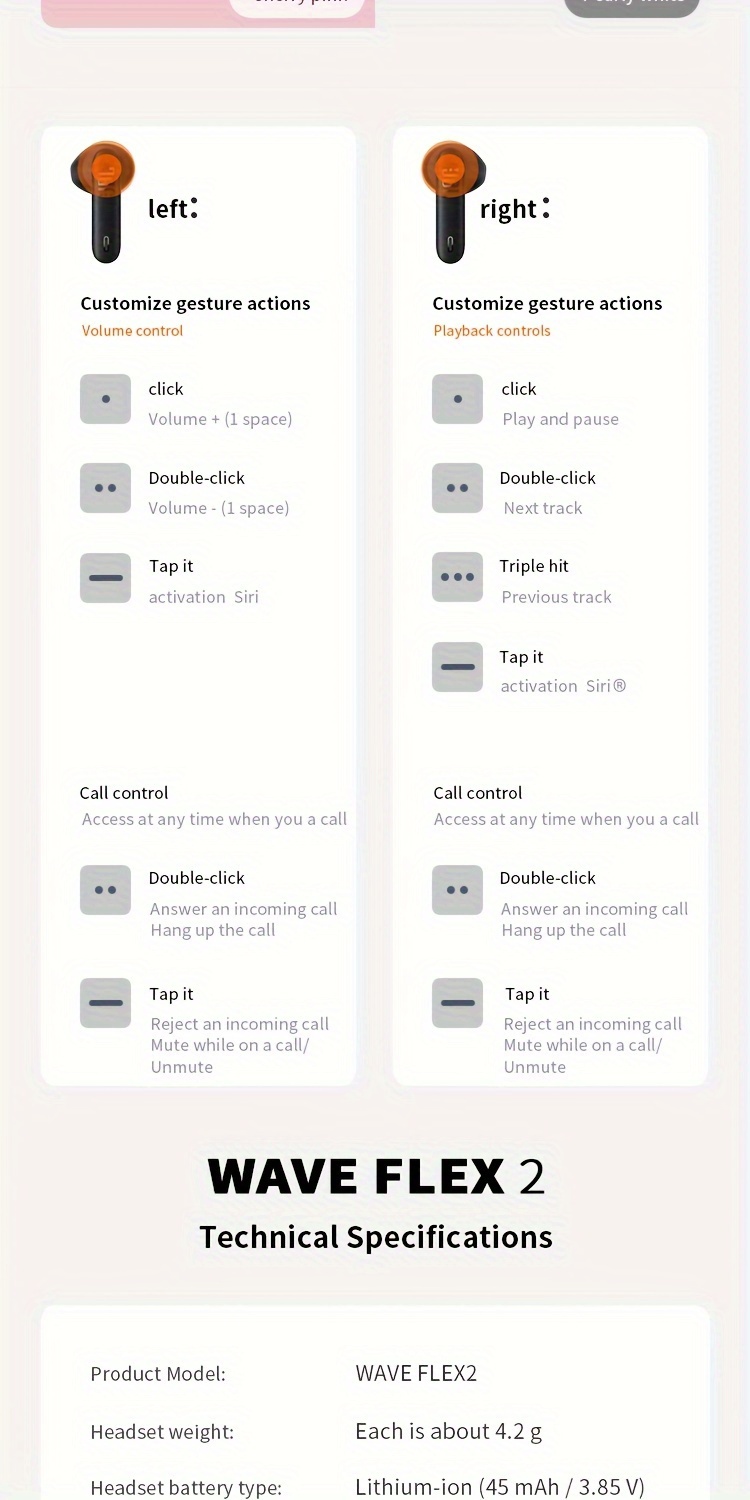This screenshot has height=1500, width=750.
Task: Select the Cherry pink color option
Action: pyautogui.click(x=297, y=4)
